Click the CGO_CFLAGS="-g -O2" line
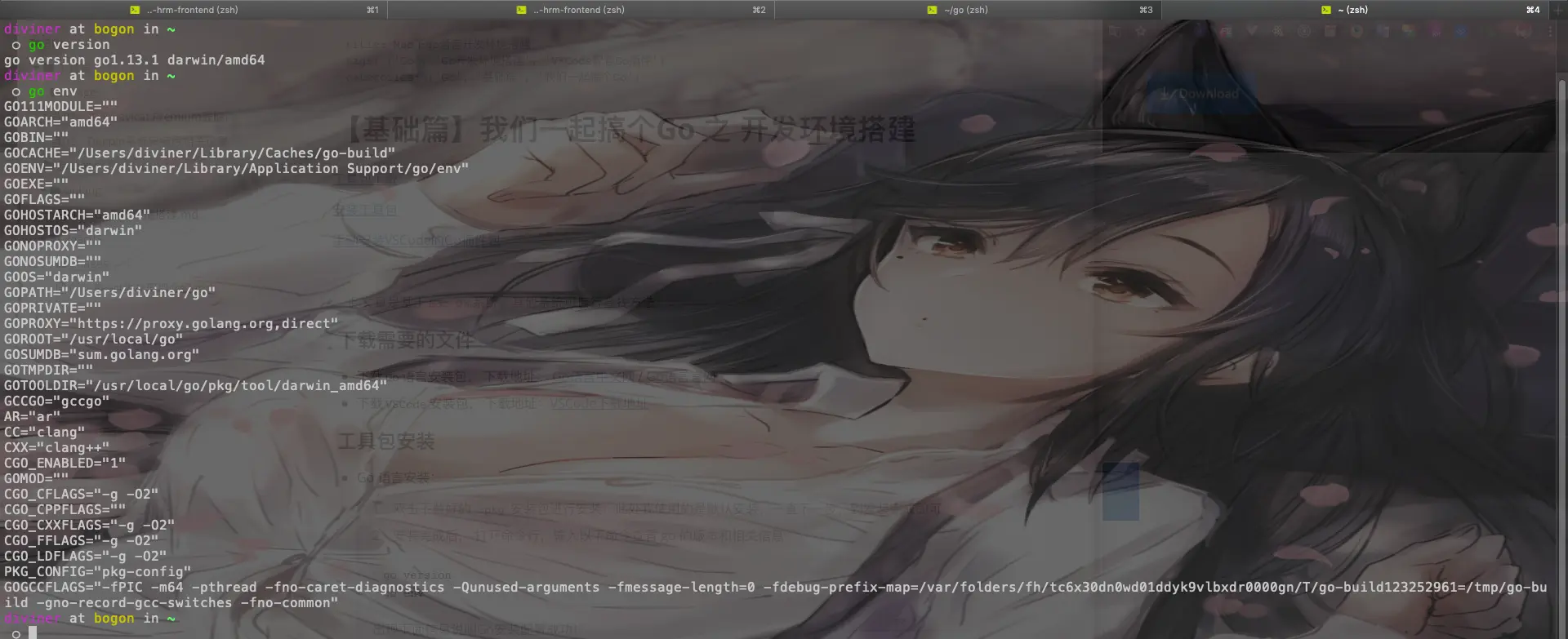1568x639 pixels. [x=81, y=495]
